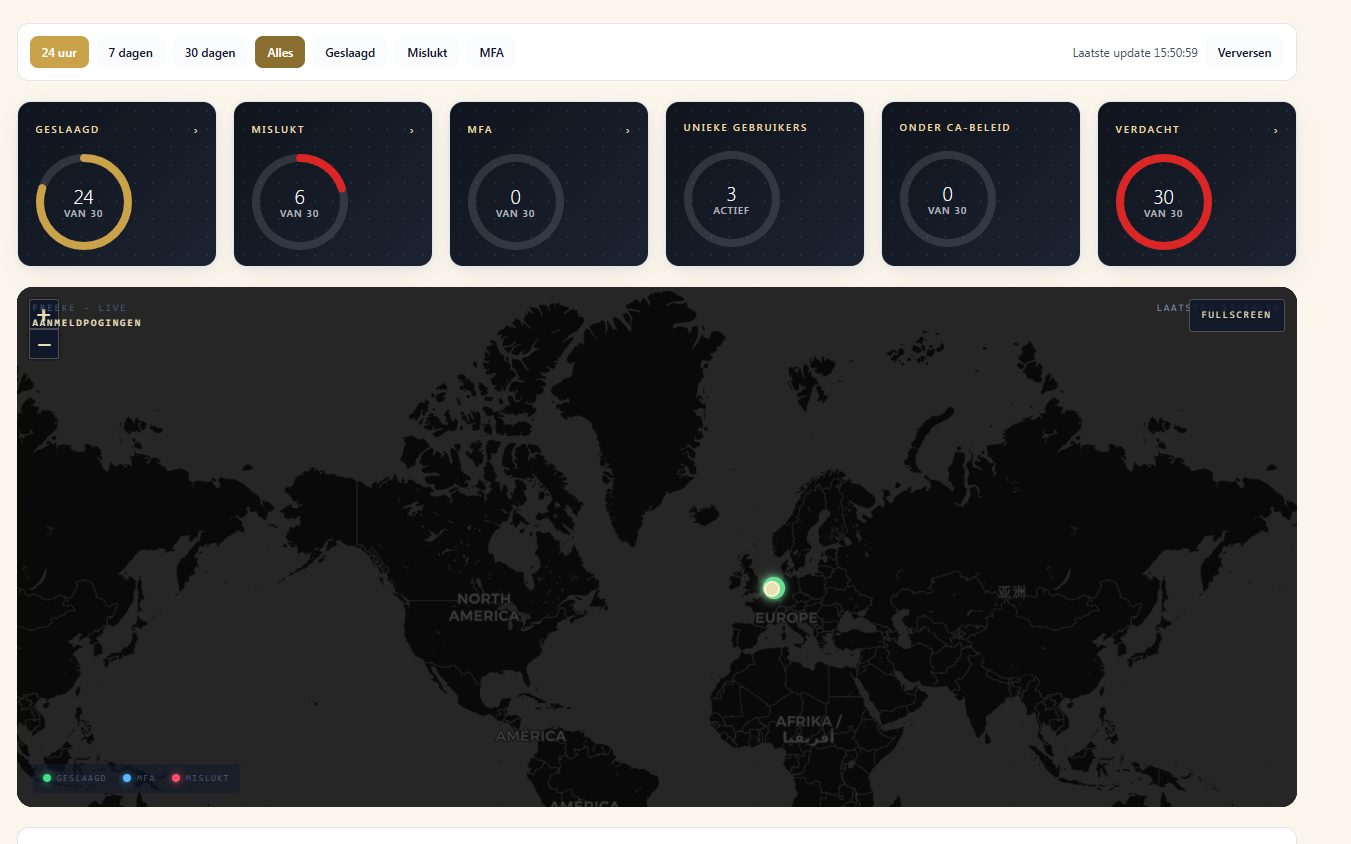The height and width of the screenshot is (844, 1351).
Task: Select the sign-in marker over Europe
Action: pos(772,588)
